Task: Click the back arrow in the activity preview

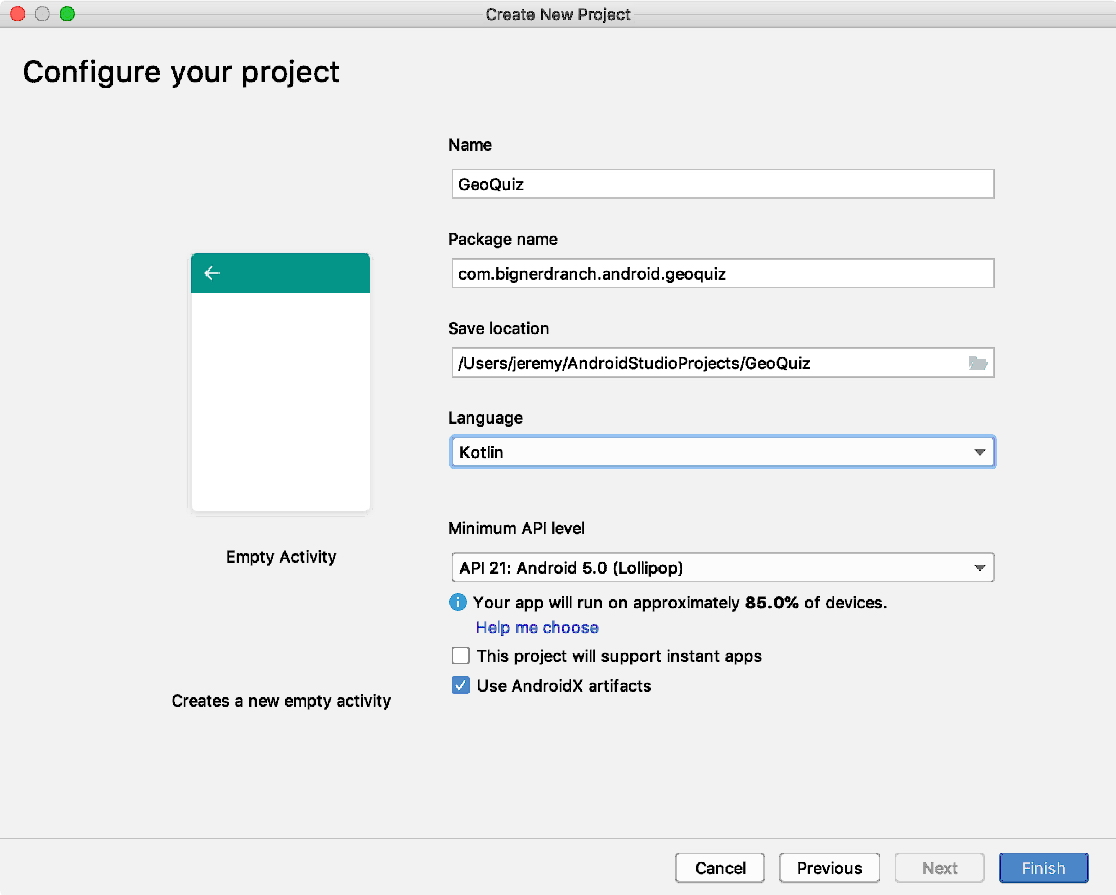Action: point(212,273)
